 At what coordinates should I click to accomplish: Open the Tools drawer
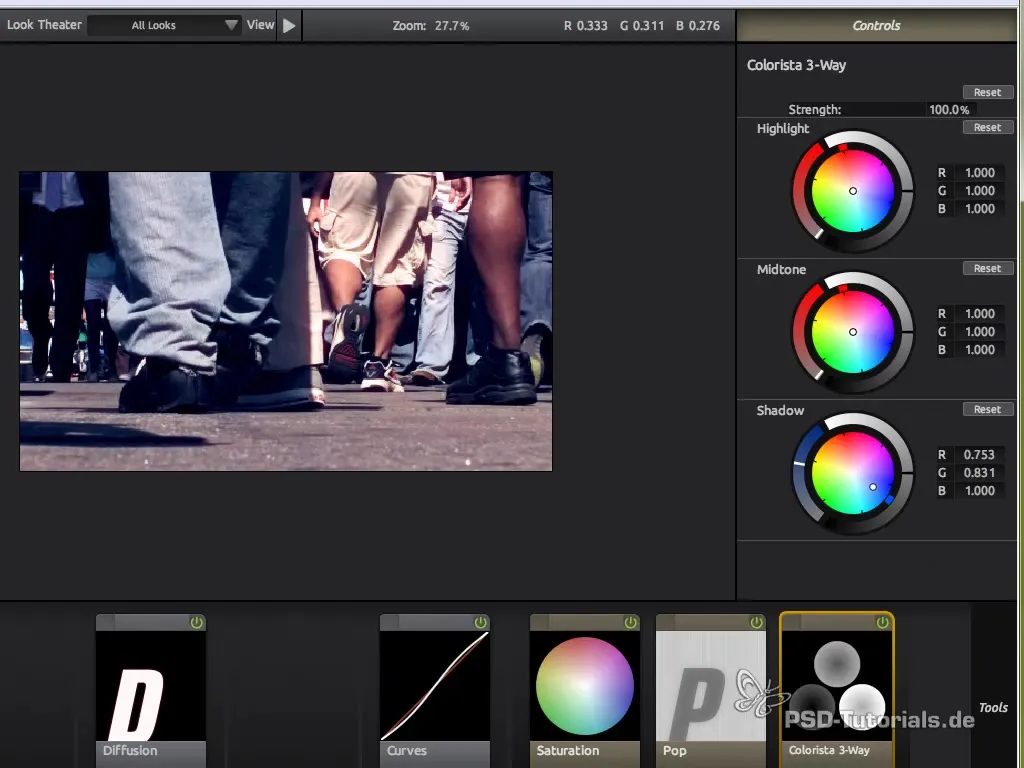tap(993, 707)
